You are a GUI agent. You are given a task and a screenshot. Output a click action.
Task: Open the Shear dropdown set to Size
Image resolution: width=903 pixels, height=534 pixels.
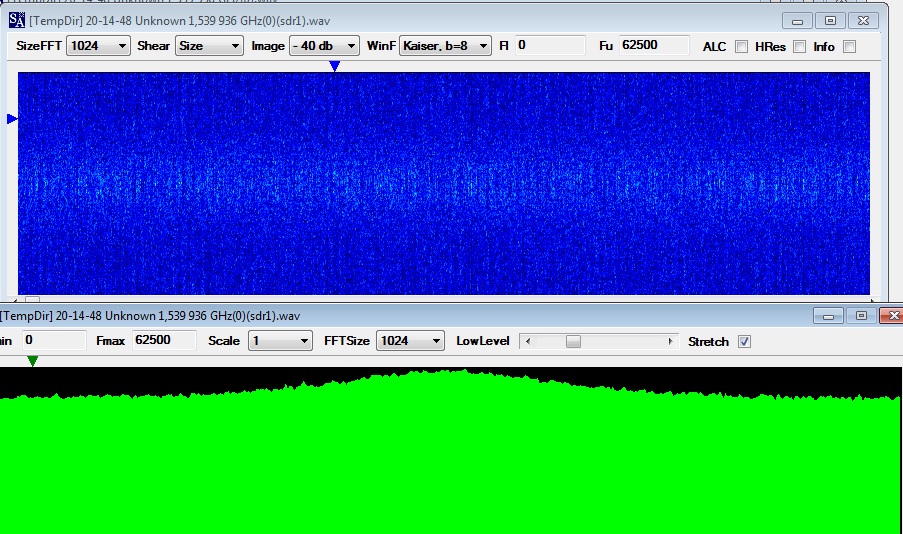point(209,46)
